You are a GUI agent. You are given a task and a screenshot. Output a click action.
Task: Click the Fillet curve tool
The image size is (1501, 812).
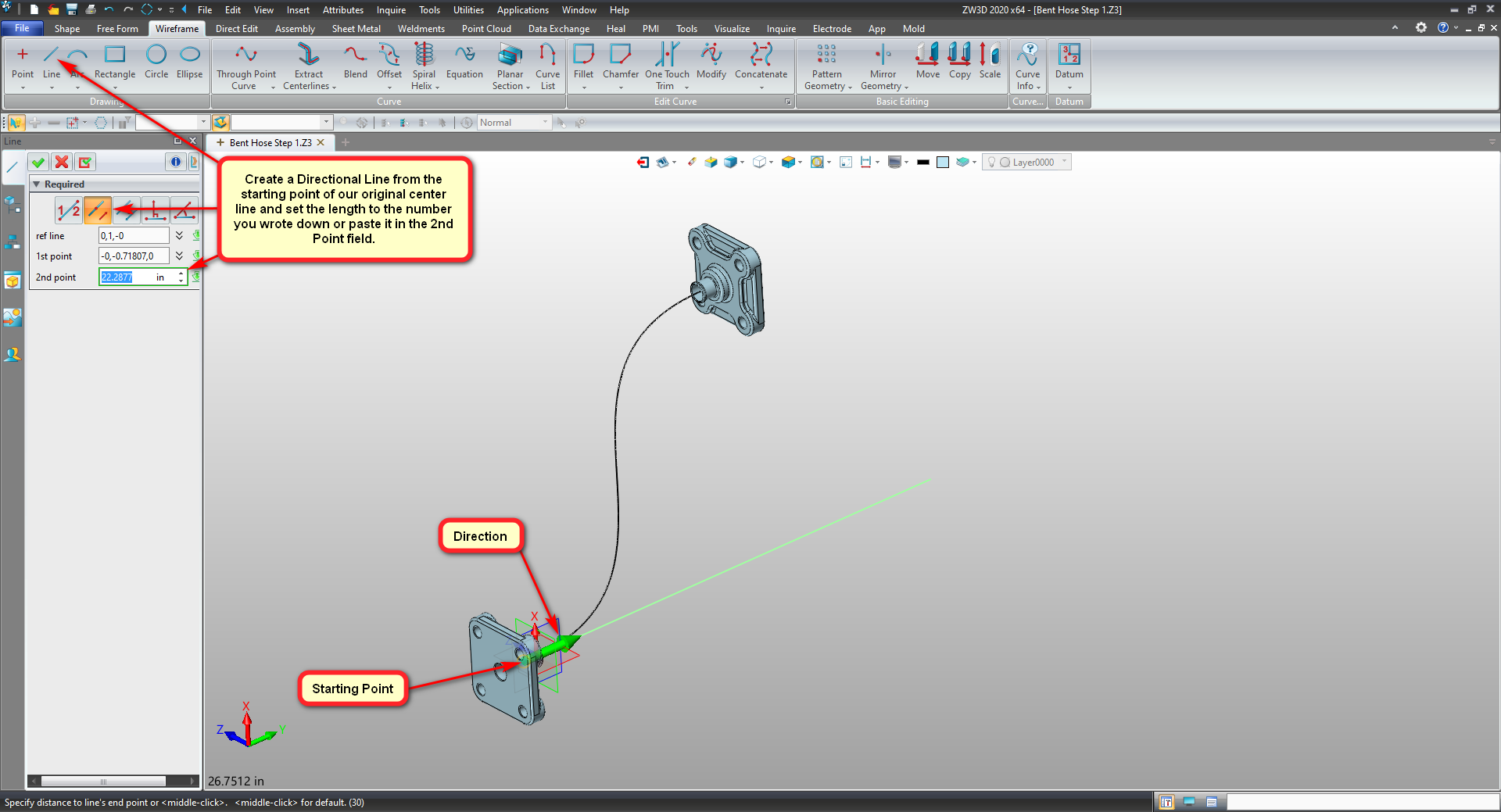point(583,62)
